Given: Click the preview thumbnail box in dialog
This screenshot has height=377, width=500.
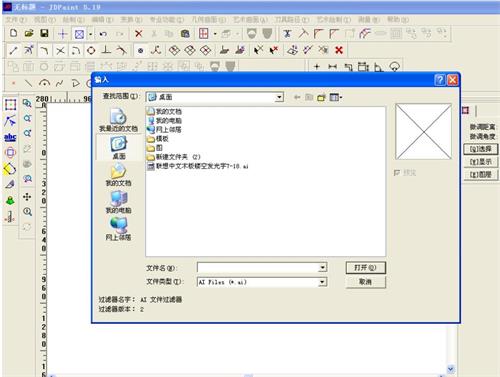Looking at the screenshot, I should [x=423, y=132].
